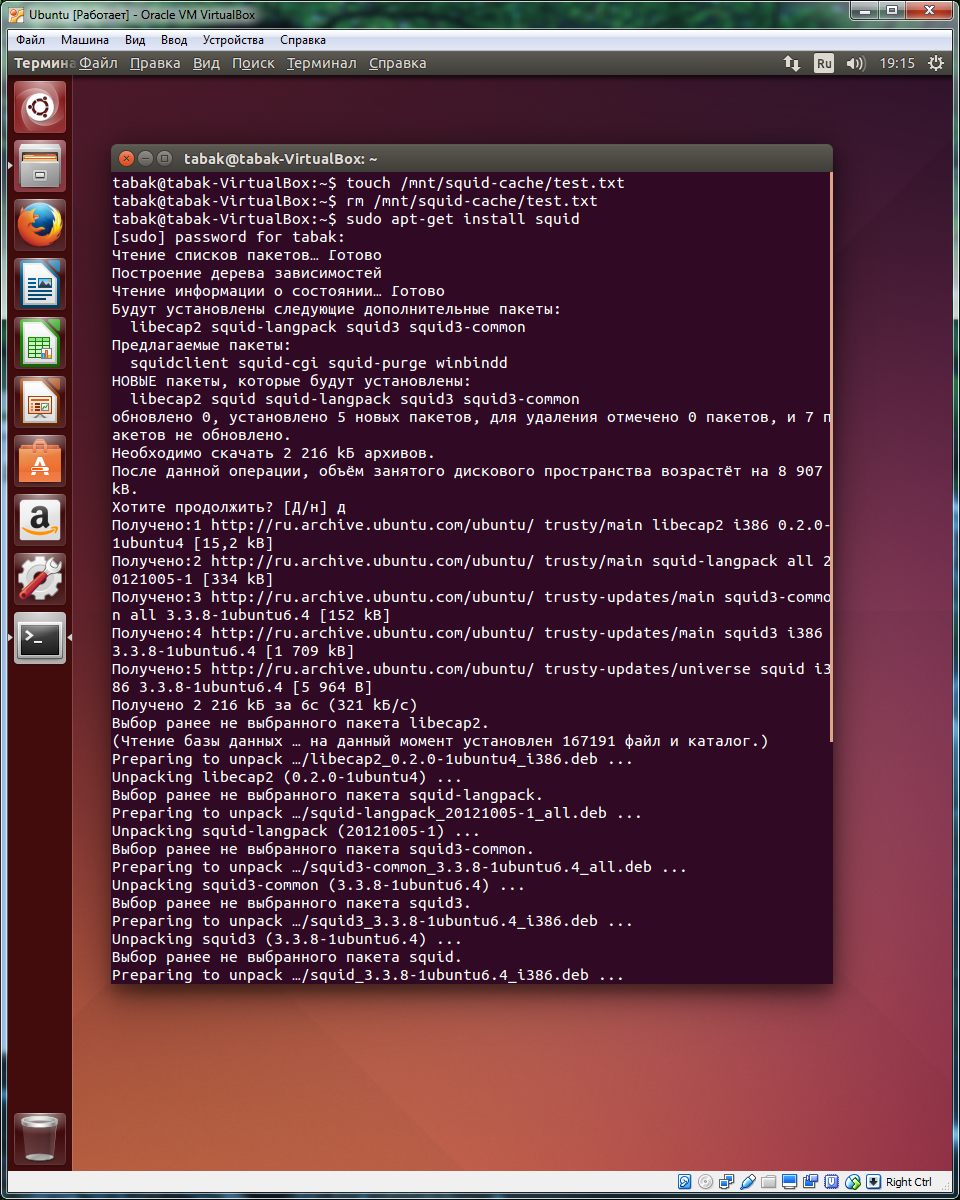Screen dimensions: 960x1200
Task: Launch LibreOffice Calc
Action: [x=40, y=343]
